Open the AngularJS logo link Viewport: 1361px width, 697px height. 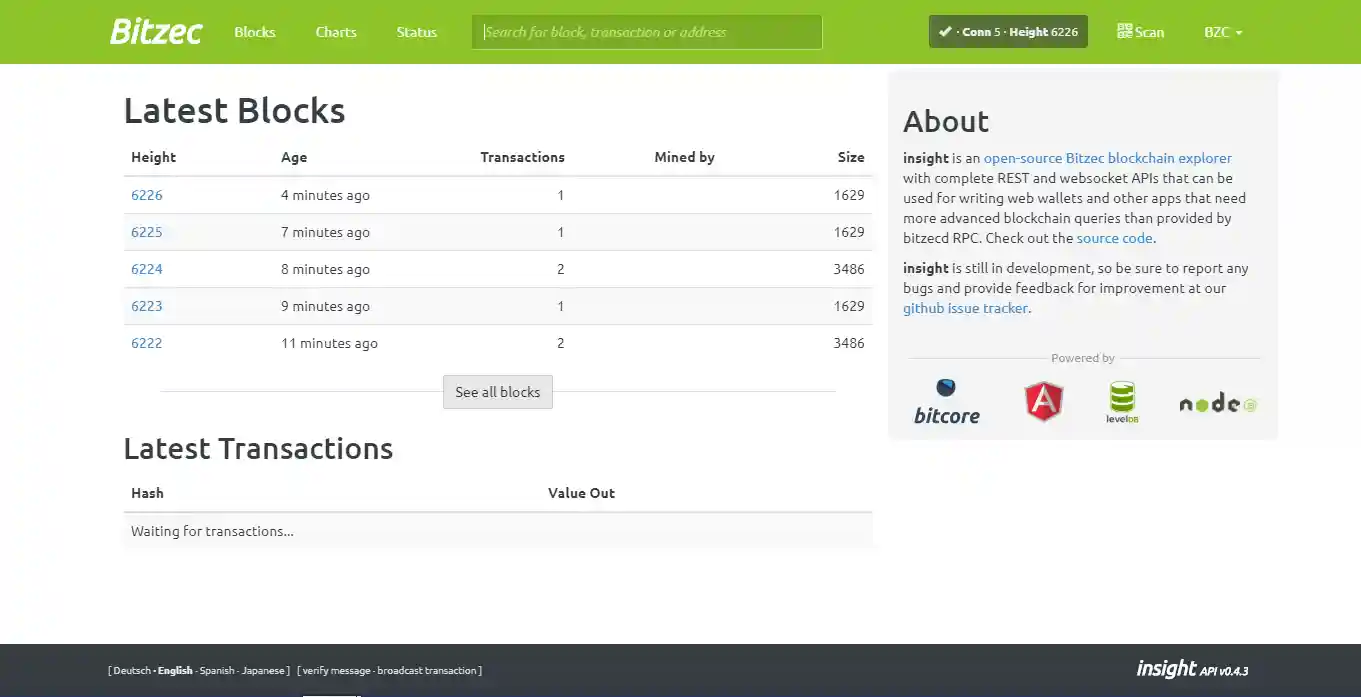[x=1043, y=401]
